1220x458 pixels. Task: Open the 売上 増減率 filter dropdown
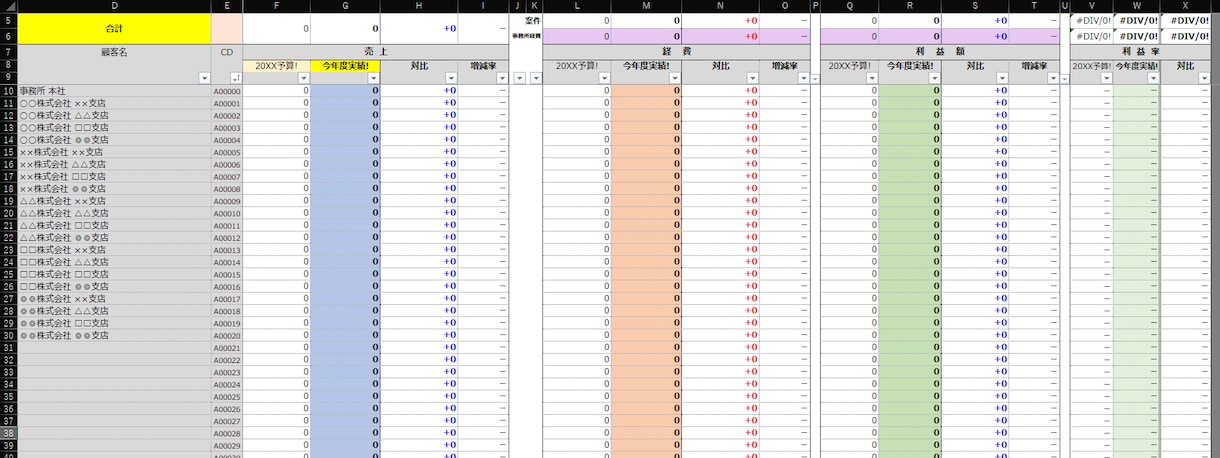(503, 78)
